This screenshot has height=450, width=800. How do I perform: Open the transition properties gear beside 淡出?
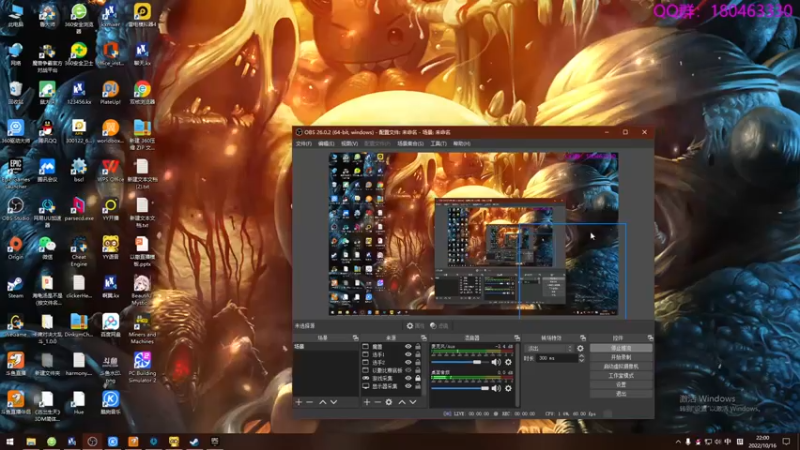click(x=580, y=348)
